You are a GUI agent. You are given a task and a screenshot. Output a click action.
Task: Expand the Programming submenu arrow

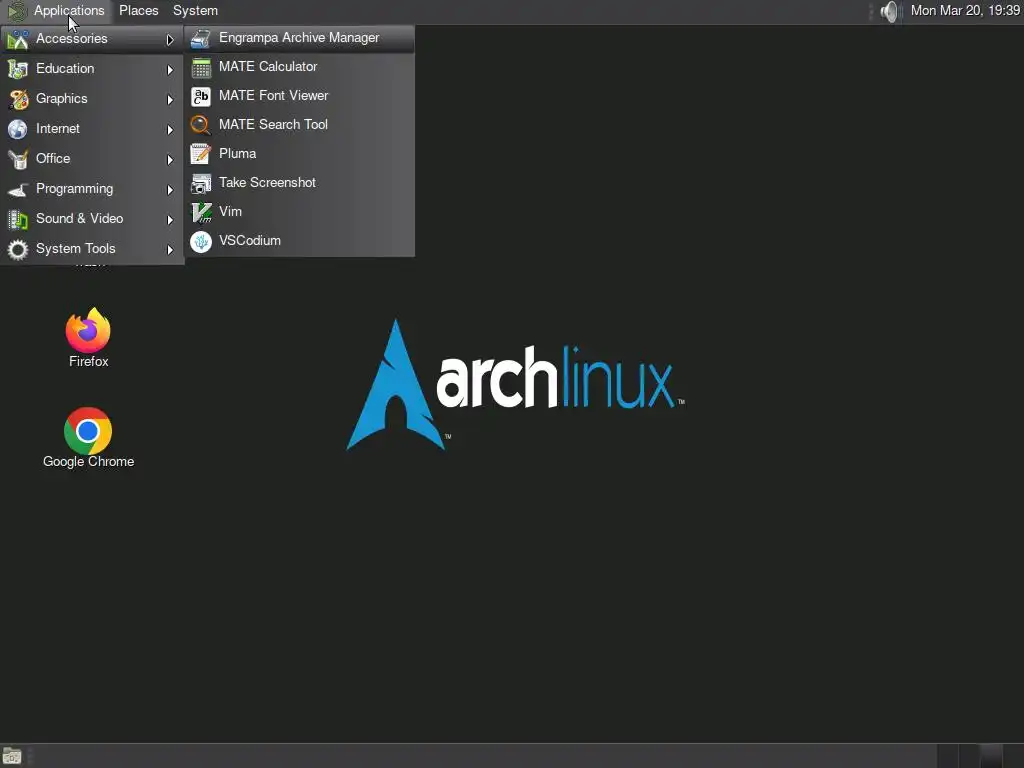pos(170,189)
